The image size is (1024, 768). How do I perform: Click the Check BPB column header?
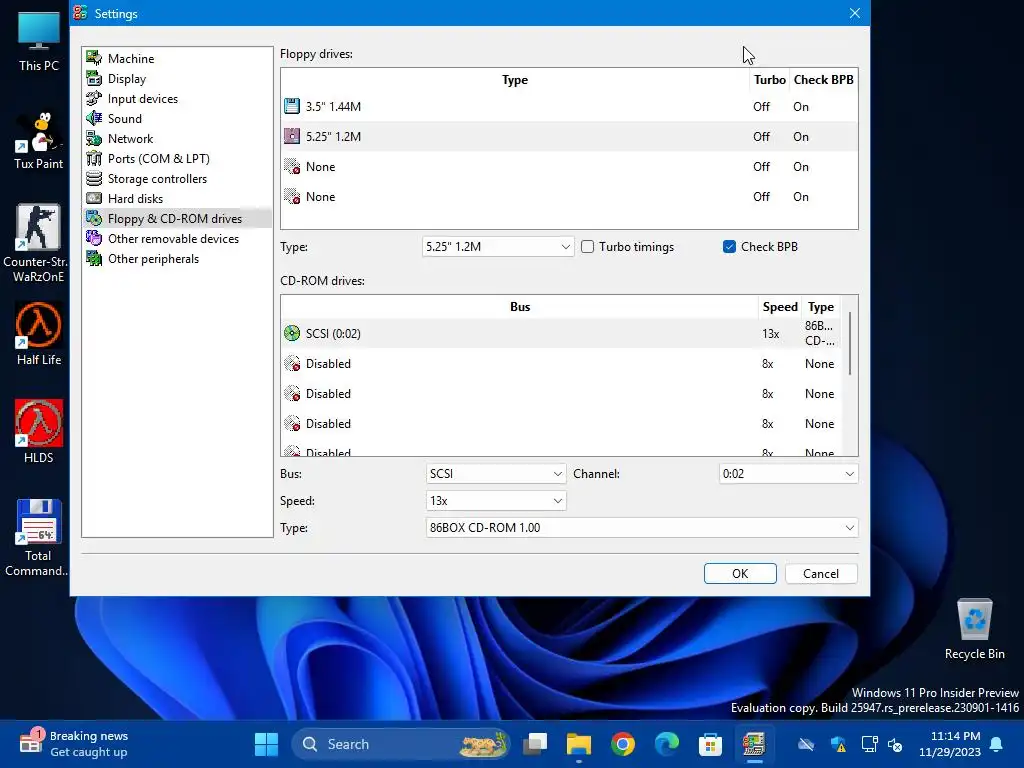(824, 80)
